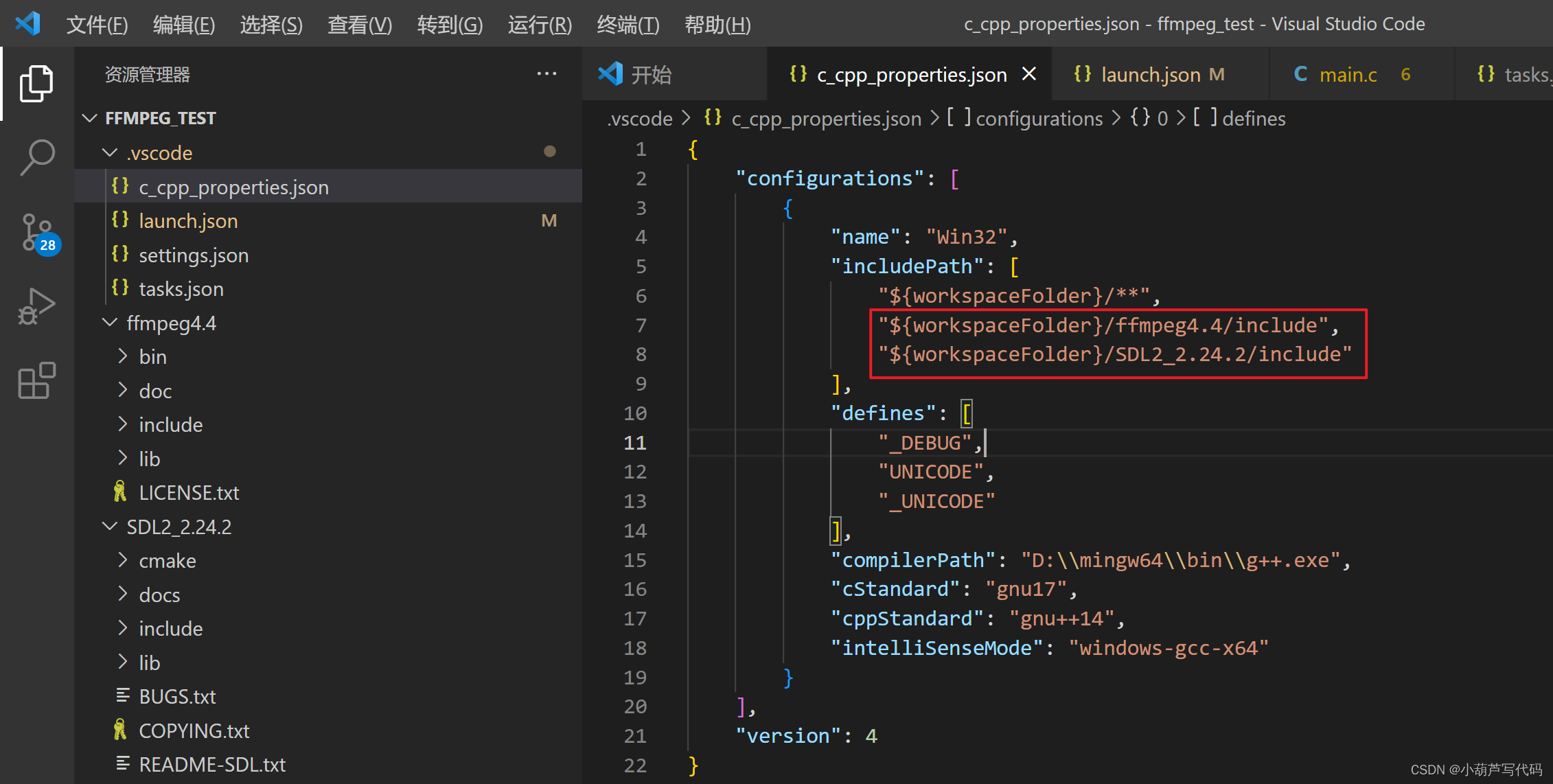Open the Search view in activity bar
Image resolution: width=1553 pixels, height=784 pixels.
point(36,157)
